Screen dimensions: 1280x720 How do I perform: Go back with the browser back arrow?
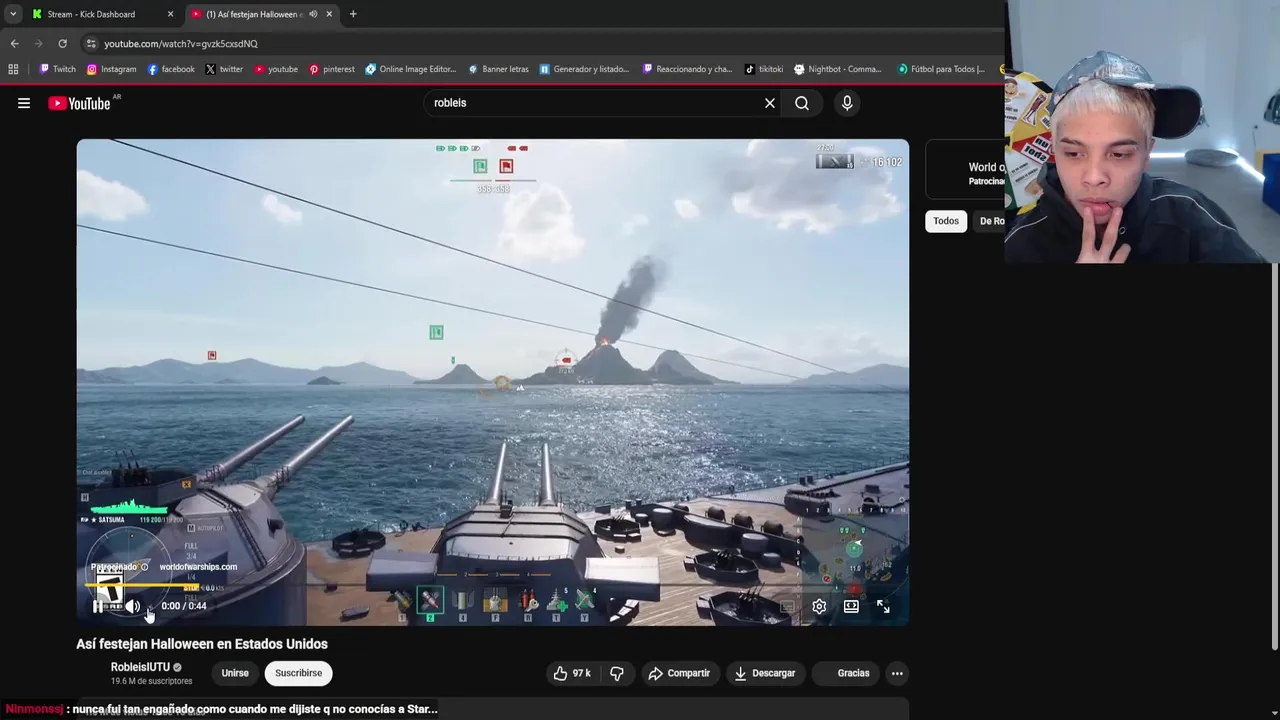(14, 43)
